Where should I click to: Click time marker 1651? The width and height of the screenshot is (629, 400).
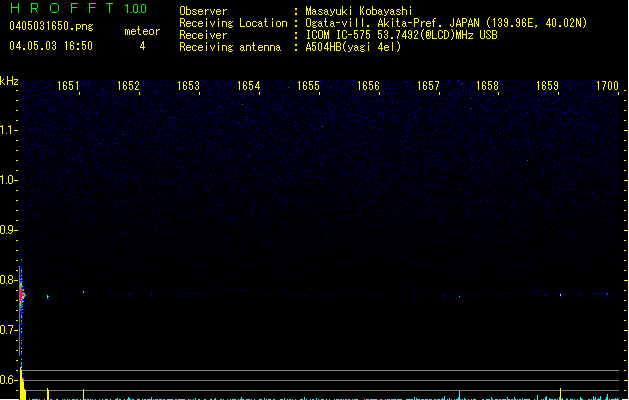click(x=68, y=86)
